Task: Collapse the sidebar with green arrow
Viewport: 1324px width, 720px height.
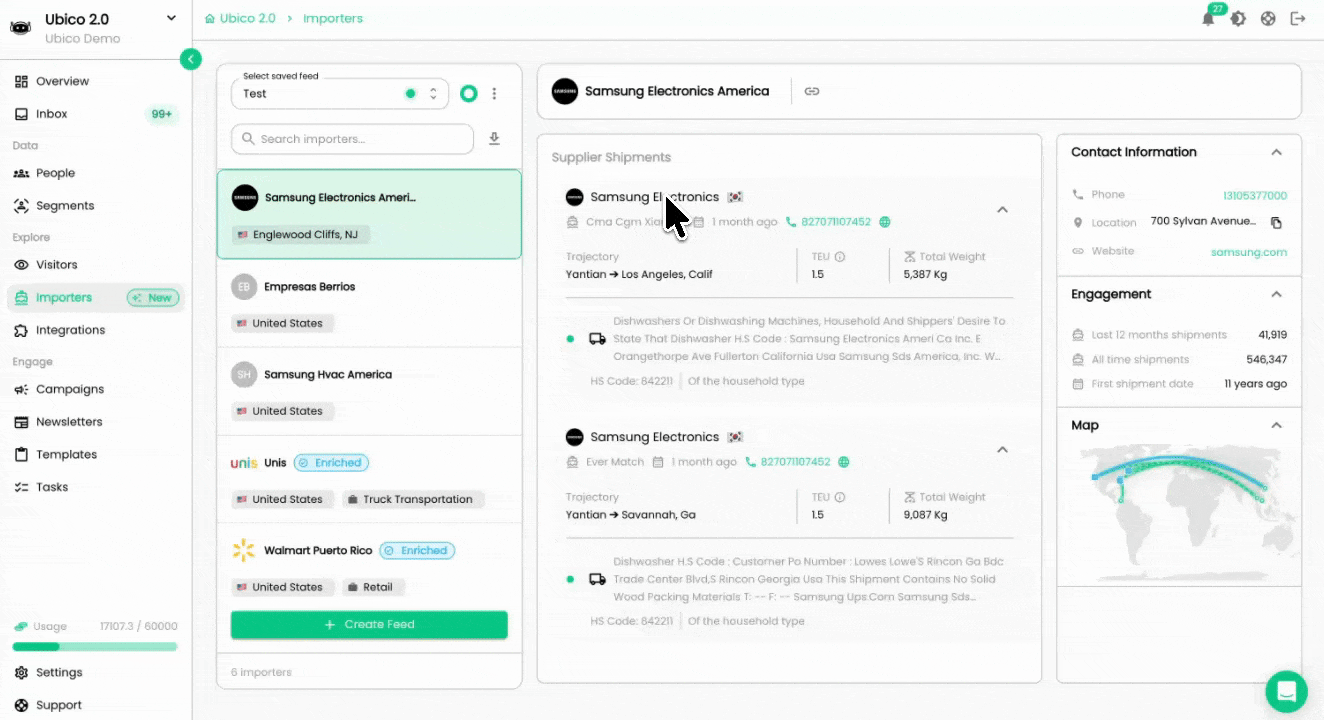Action: pyautogui.click(x=191, y=59)
